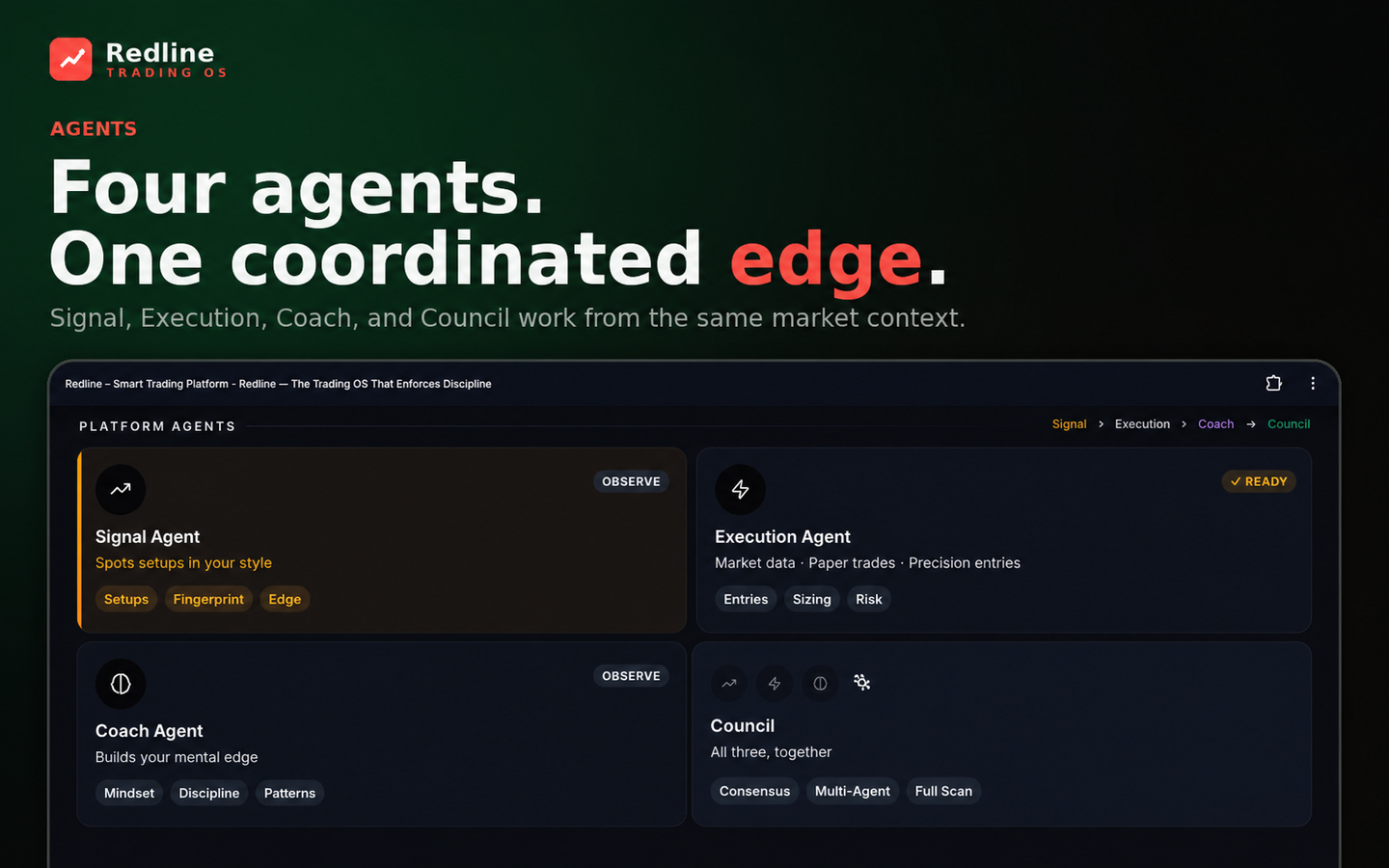Click the Setups tag
The image size is (1389, 868).
(x=126, y=599)
